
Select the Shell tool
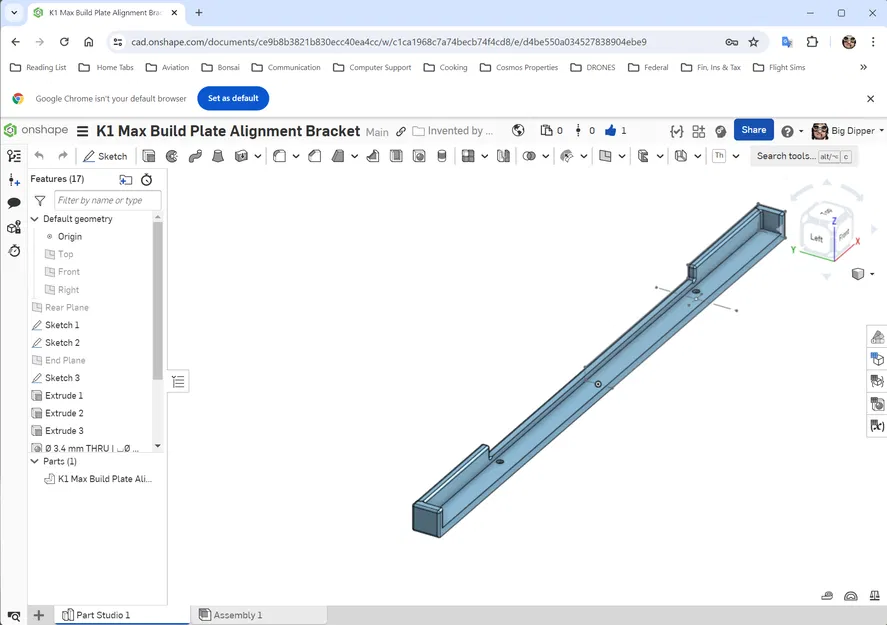(396, 156)
